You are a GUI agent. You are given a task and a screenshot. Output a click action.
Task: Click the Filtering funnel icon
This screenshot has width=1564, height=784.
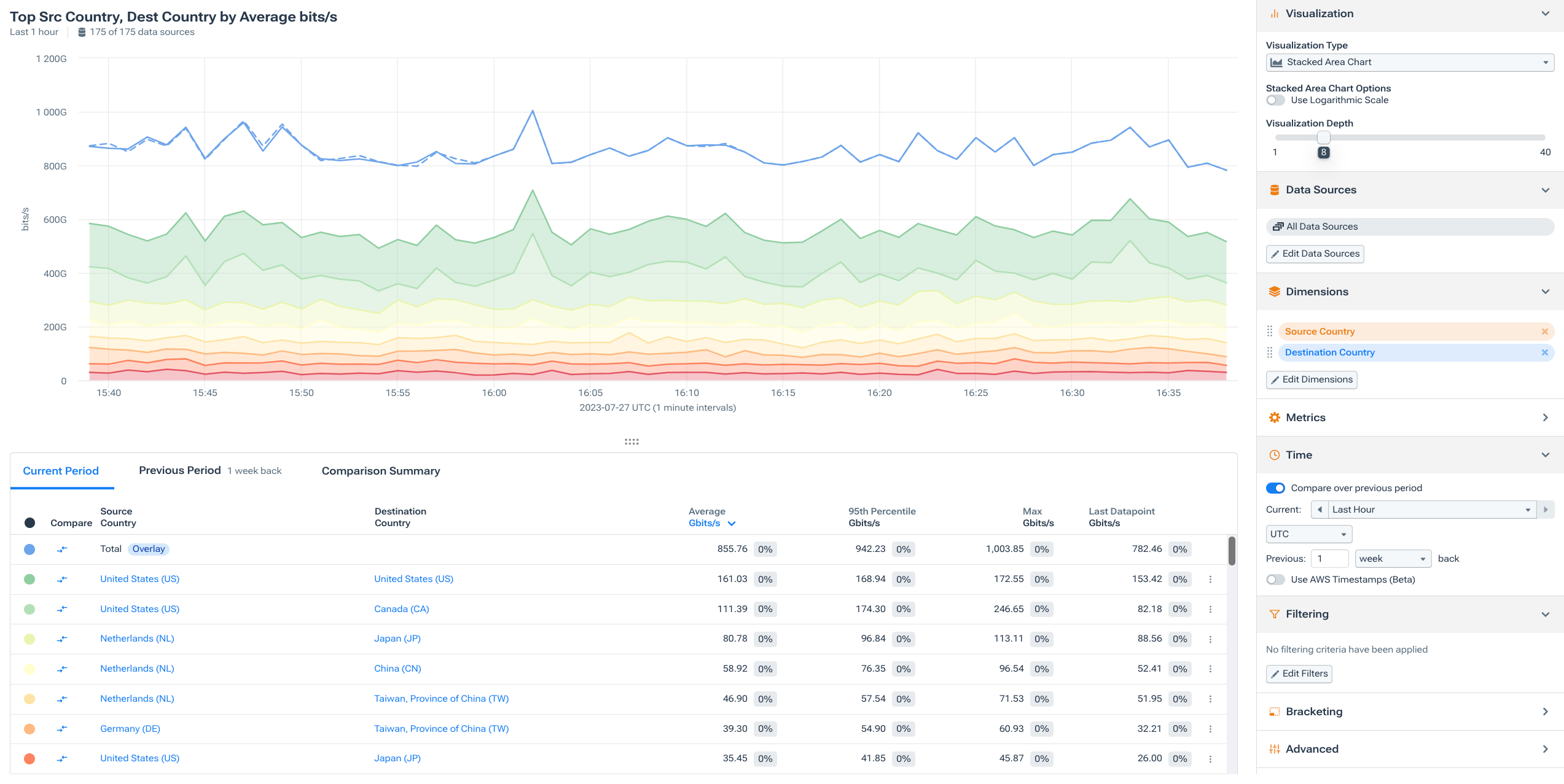pyautogui.click(x=1275, y=614)
